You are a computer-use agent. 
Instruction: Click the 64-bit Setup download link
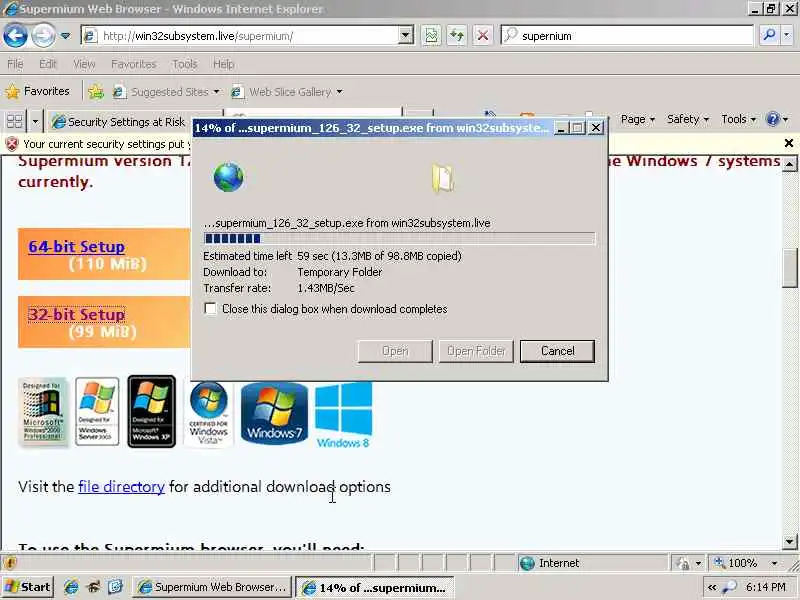(77, 246)
